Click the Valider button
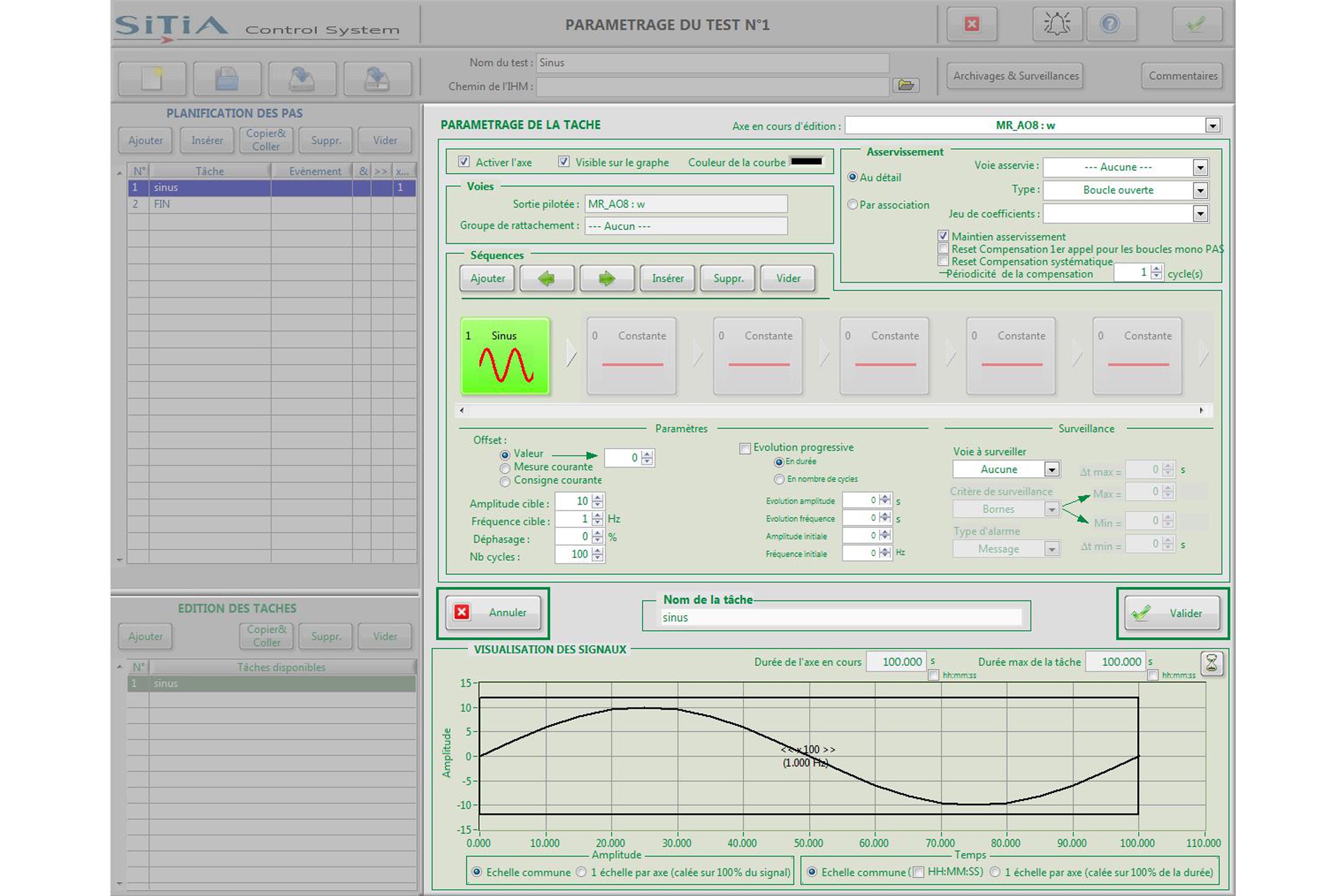This screenshot has height=896, width=1344. tap(1172, 613)
